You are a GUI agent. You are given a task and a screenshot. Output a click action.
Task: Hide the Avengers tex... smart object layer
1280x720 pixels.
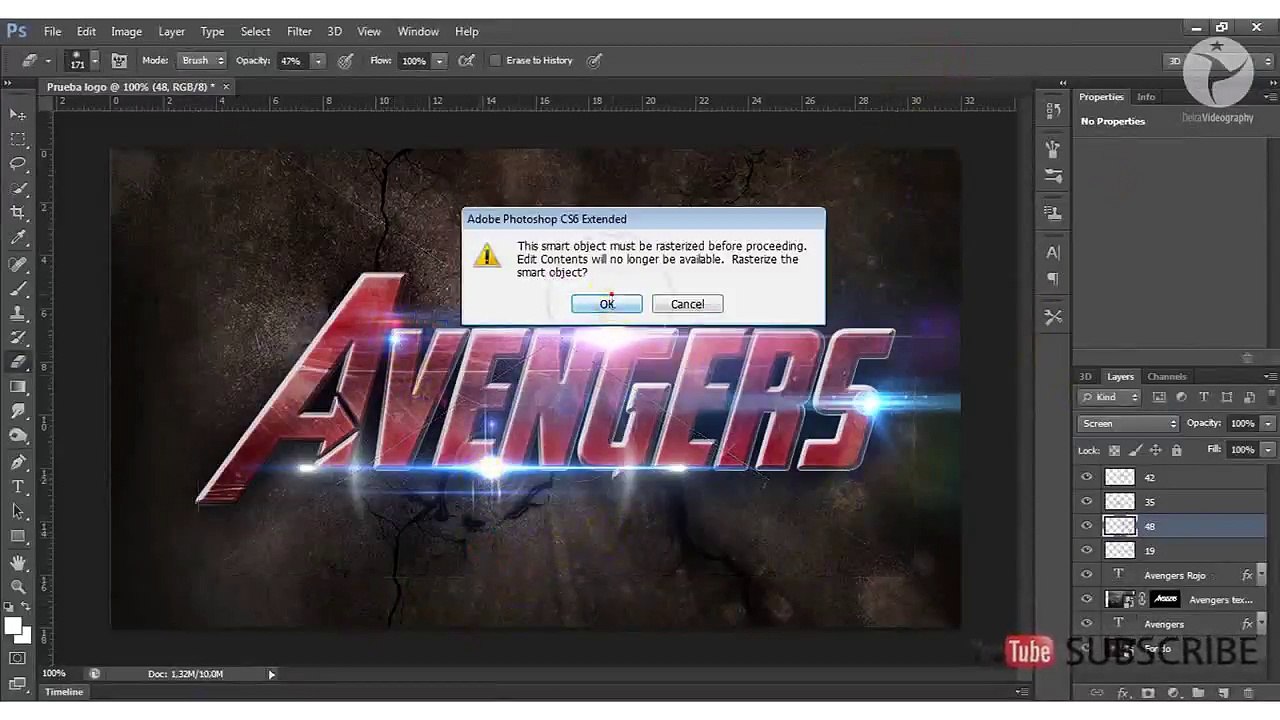tap(1087, 599)
